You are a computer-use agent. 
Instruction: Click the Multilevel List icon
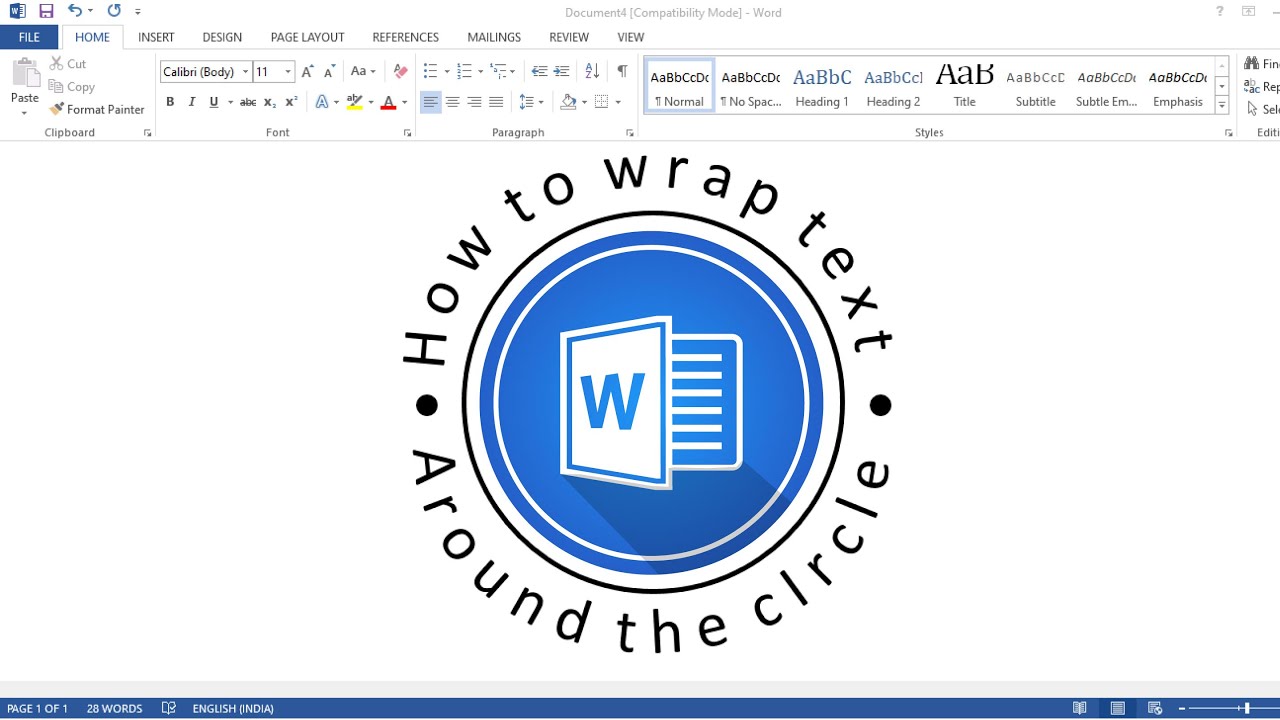pos(497,72)
